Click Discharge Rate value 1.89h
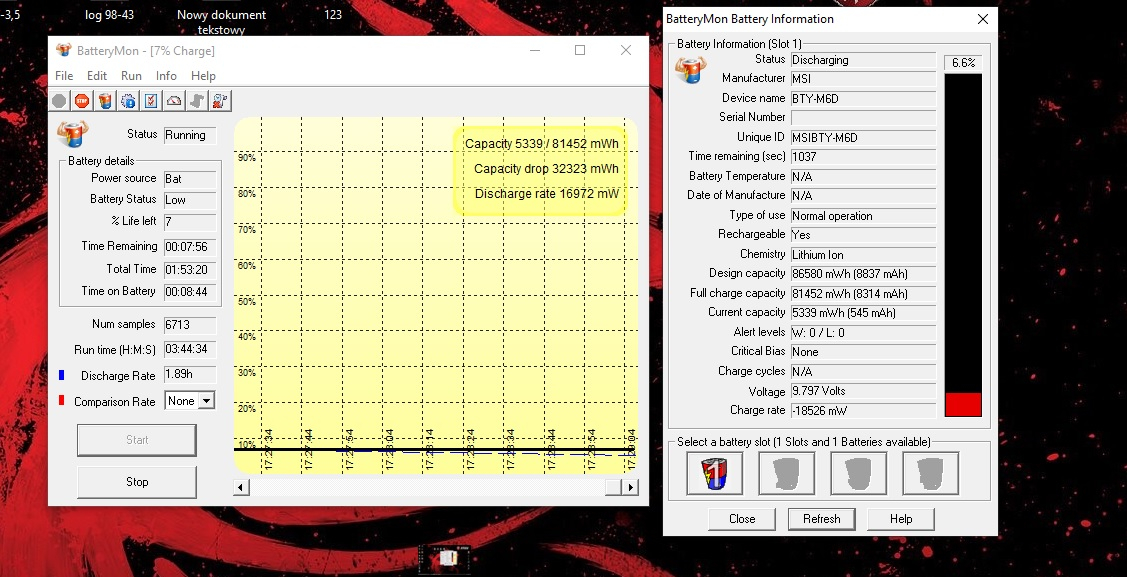 coord(190,374)
